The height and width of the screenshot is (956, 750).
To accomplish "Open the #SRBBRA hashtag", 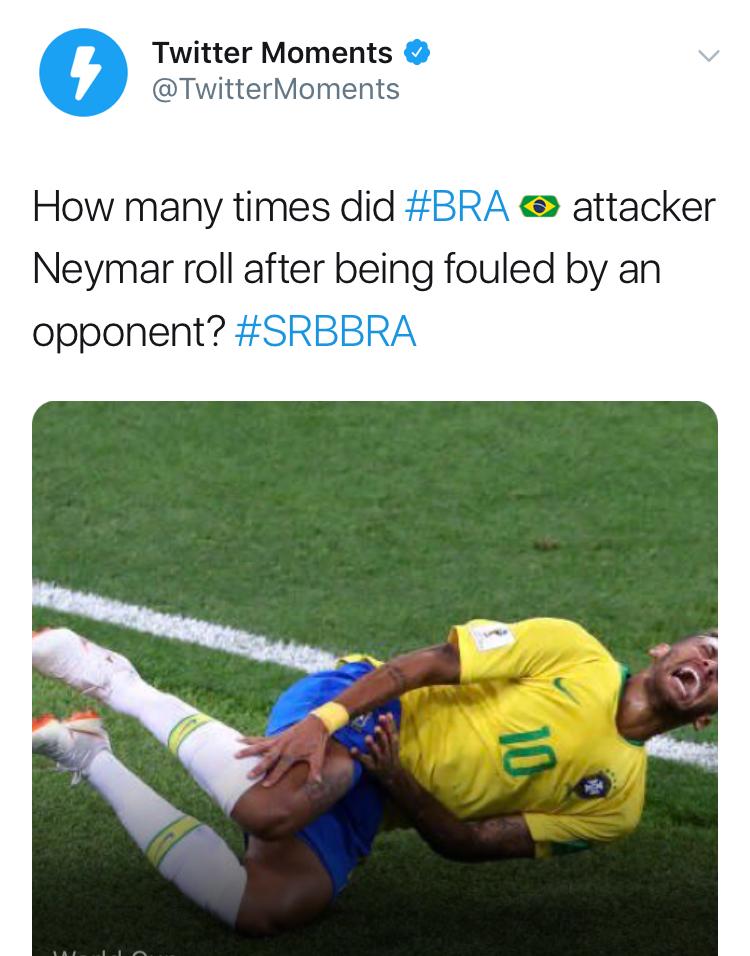I will coord(326,331).
